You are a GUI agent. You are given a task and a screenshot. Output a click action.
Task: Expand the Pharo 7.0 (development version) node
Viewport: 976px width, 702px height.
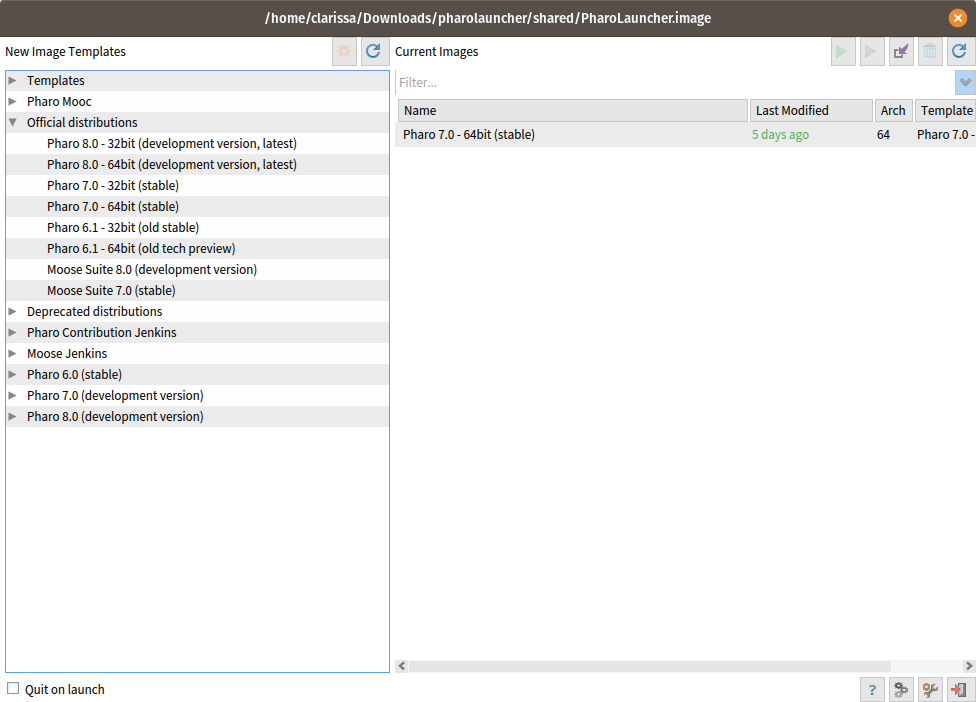[x=12, y=395]
